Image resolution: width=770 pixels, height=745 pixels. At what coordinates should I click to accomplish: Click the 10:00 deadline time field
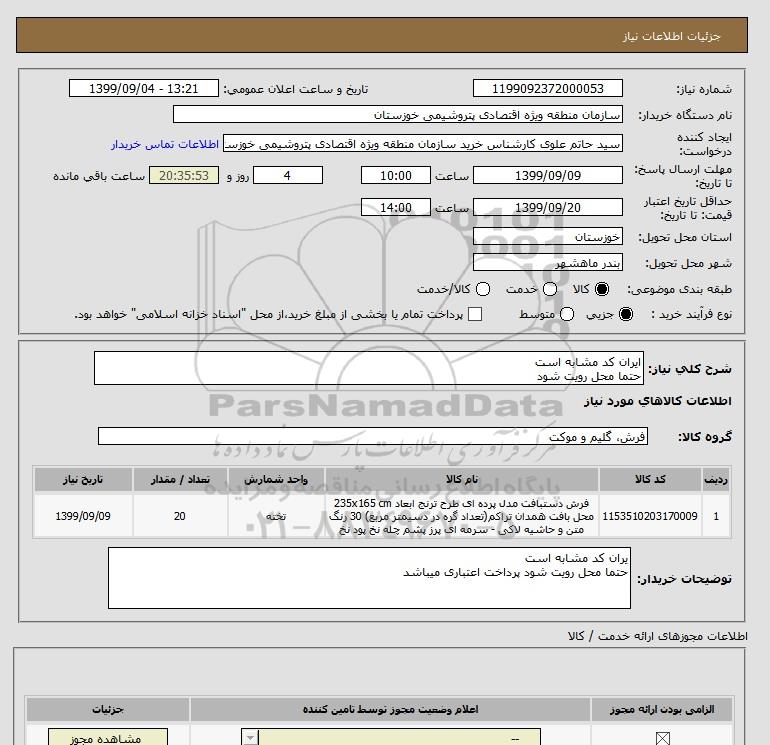pyautogui.click(x=396, y=175)
